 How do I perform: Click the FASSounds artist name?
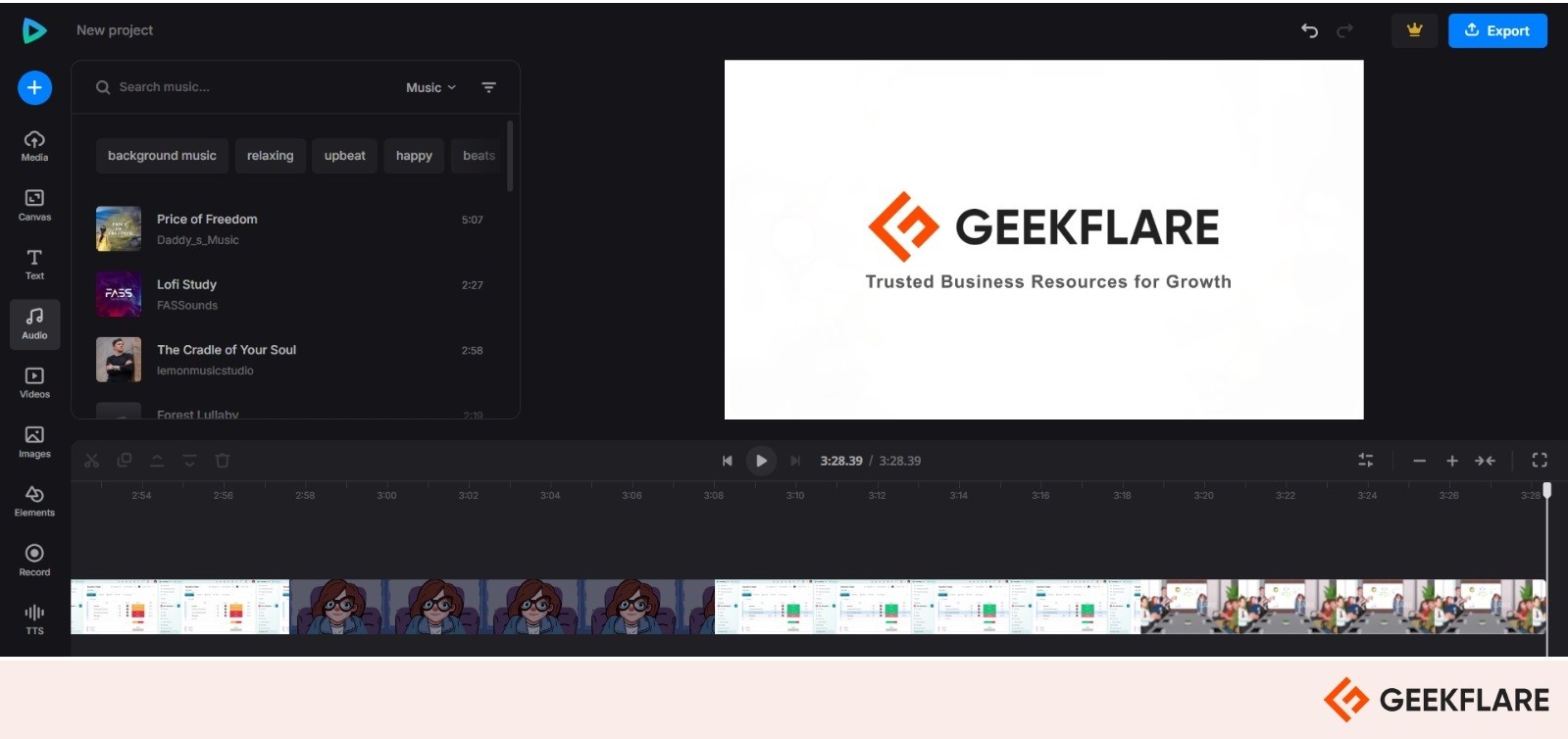pos(187,306)
